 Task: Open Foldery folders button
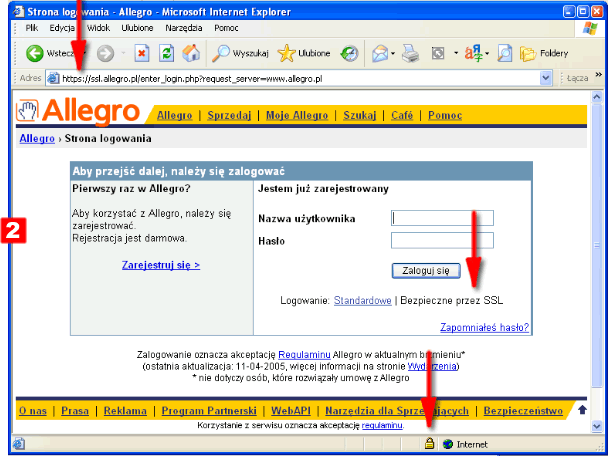tap(544, 54)
